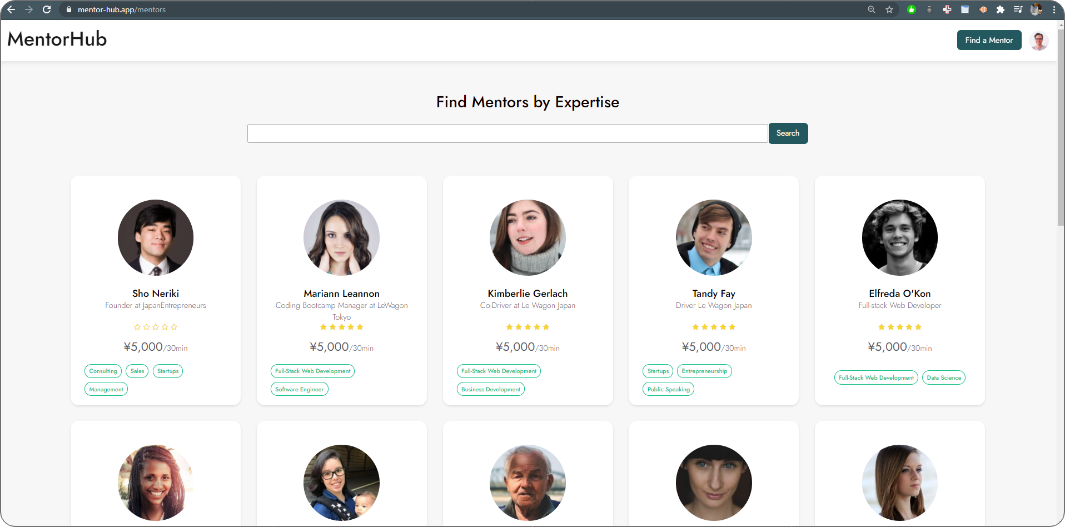Click the Tandy Fay name

click(714, 293)
